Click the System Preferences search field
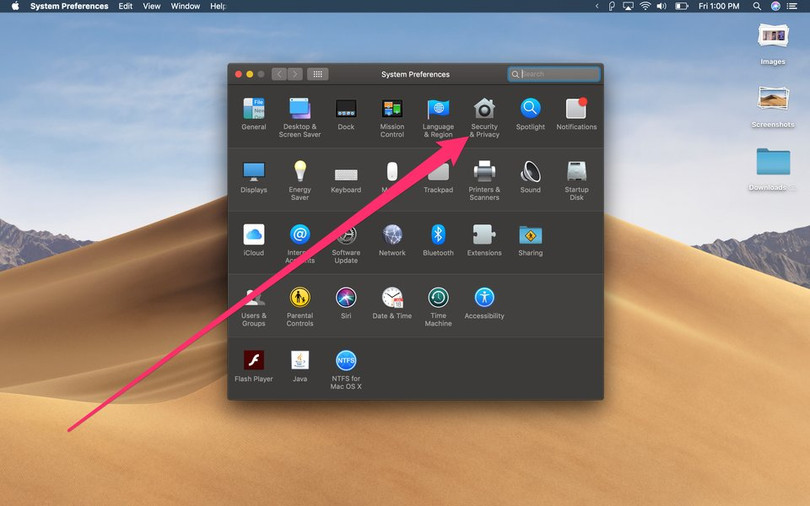This screenshot has width=810, height=506. pyautogui.click(x=558, y=74)
